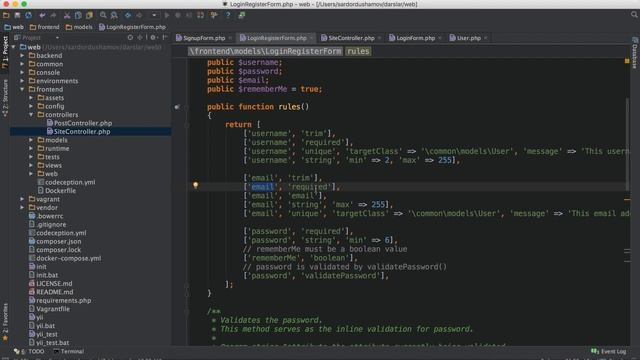Click the Hide Project panel icon
This screenshot has width=640, height=360.
click(165, 38)
